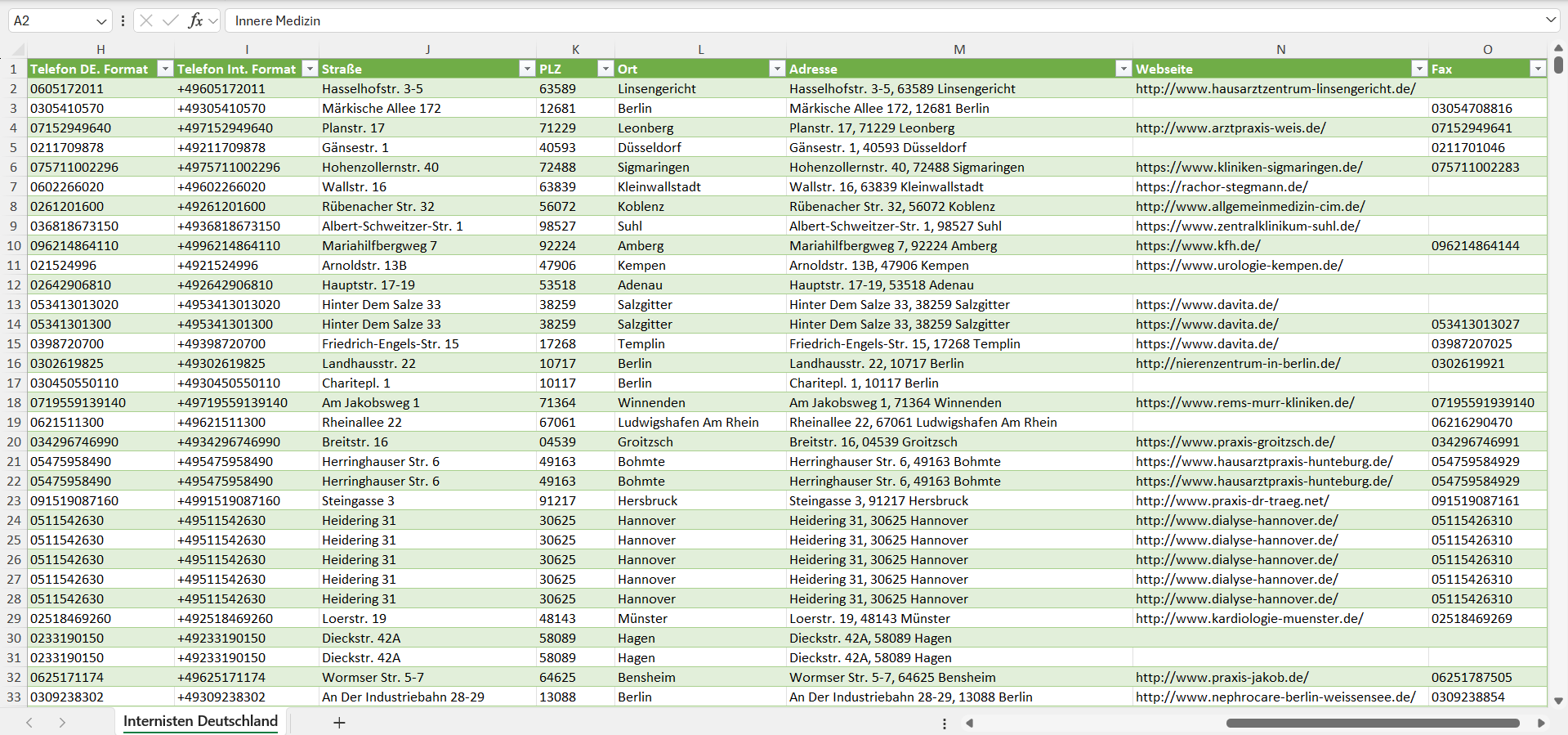Select column M header

click(x=959, y=49)
